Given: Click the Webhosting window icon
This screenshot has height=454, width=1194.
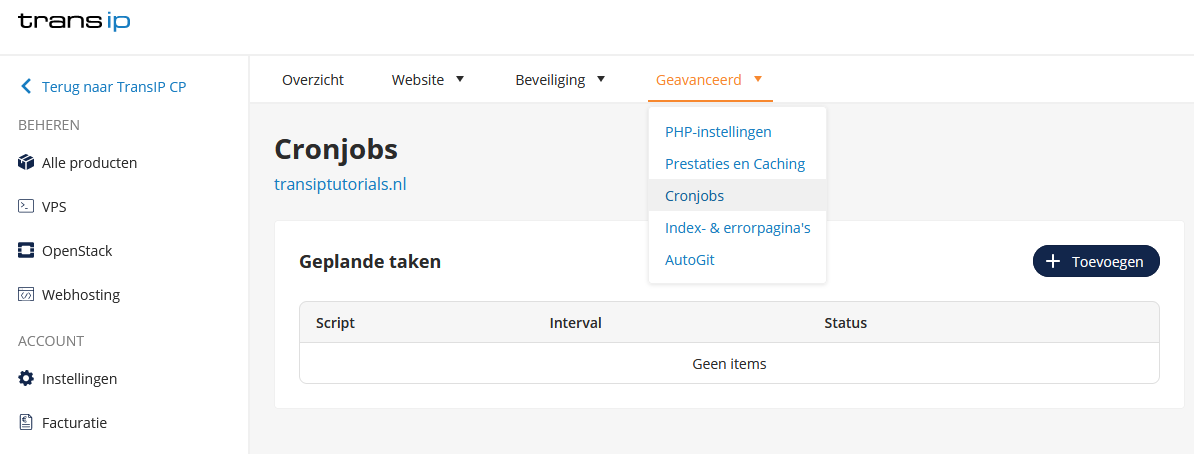Looking at the screenshot, I should (26, 294).
